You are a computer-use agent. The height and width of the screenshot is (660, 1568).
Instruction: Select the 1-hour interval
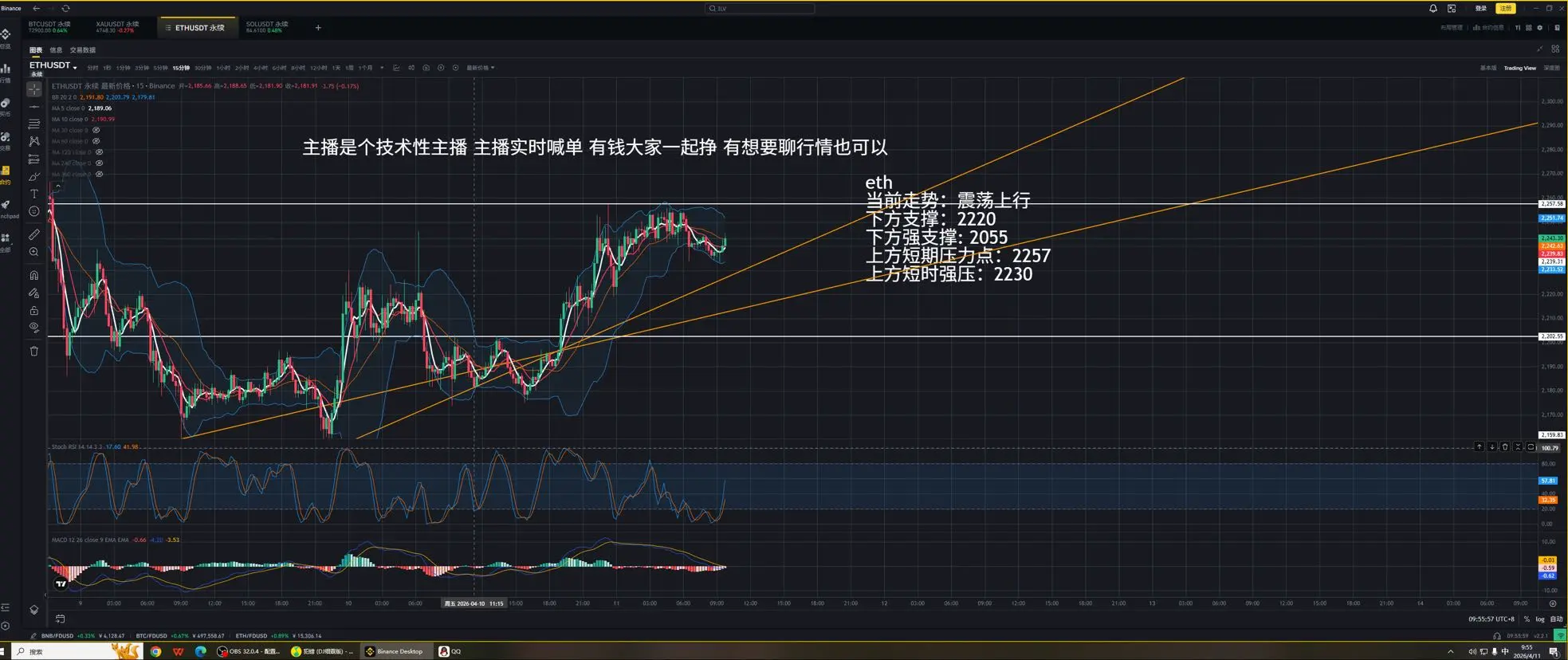pyautogui.click(x=223, y=68)
